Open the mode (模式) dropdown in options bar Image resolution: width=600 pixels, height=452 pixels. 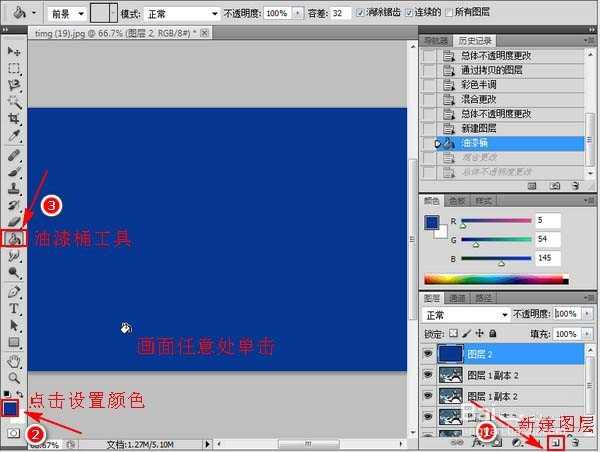(x=182, y=14)
